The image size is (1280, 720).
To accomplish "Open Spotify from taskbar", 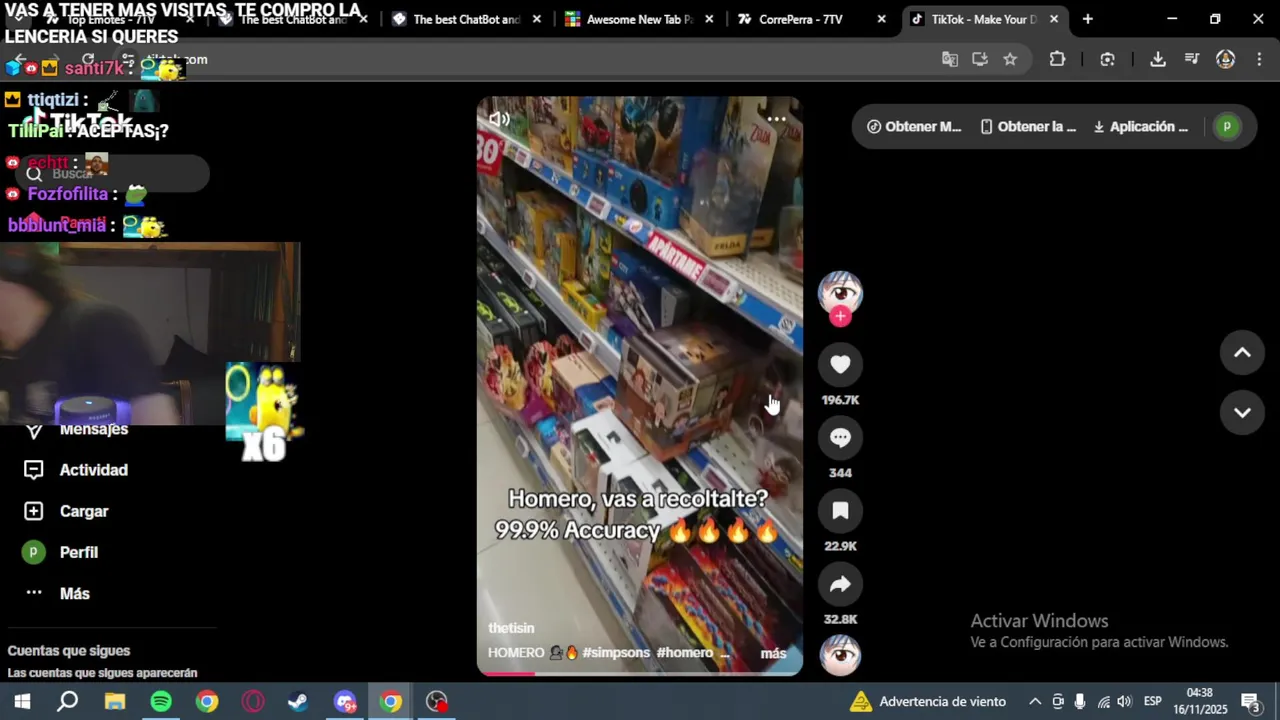I will pyautogui.click(x=161, y=702).
